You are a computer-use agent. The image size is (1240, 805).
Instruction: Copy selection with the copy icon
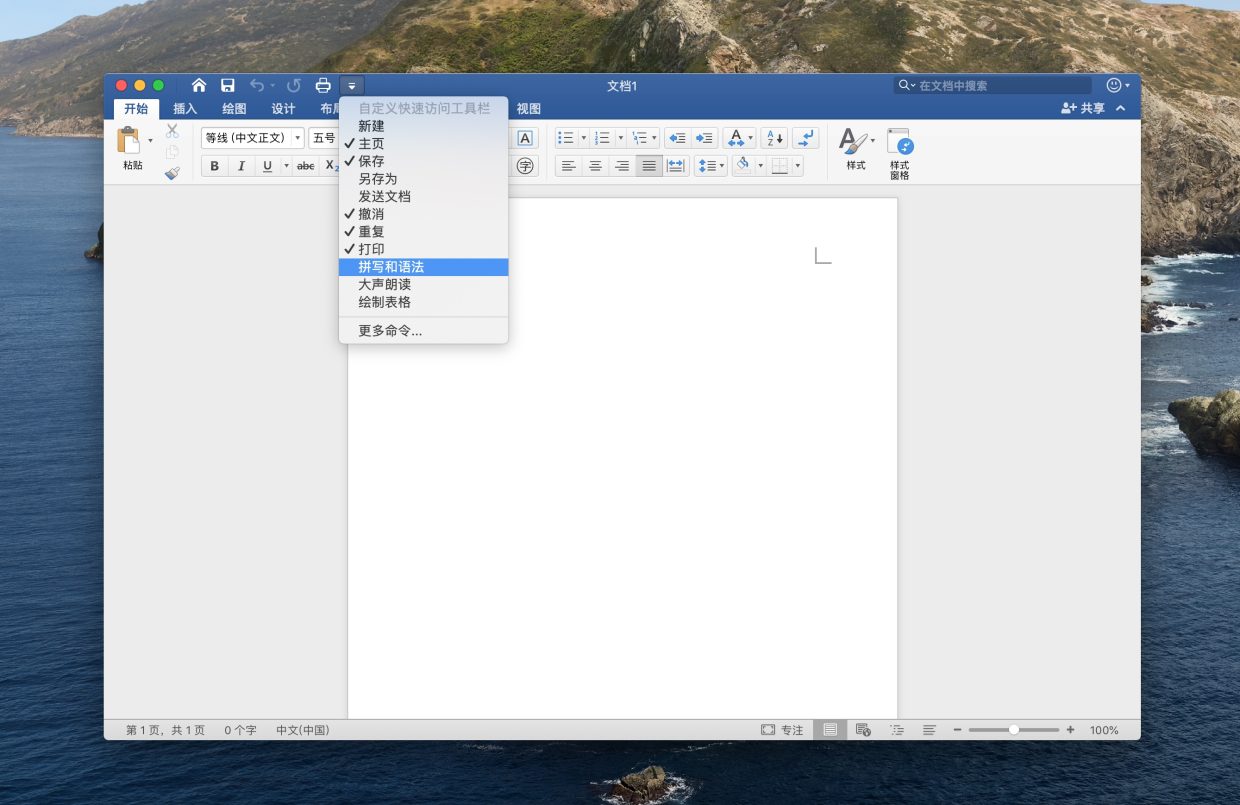click(x=172, y=152)
